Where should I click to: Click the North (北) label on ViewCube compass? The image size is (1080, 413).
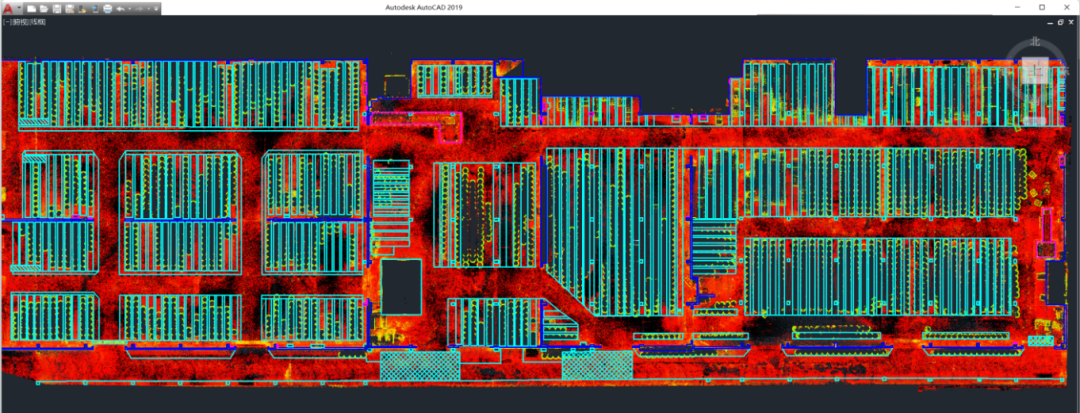tap(1036, 42)
